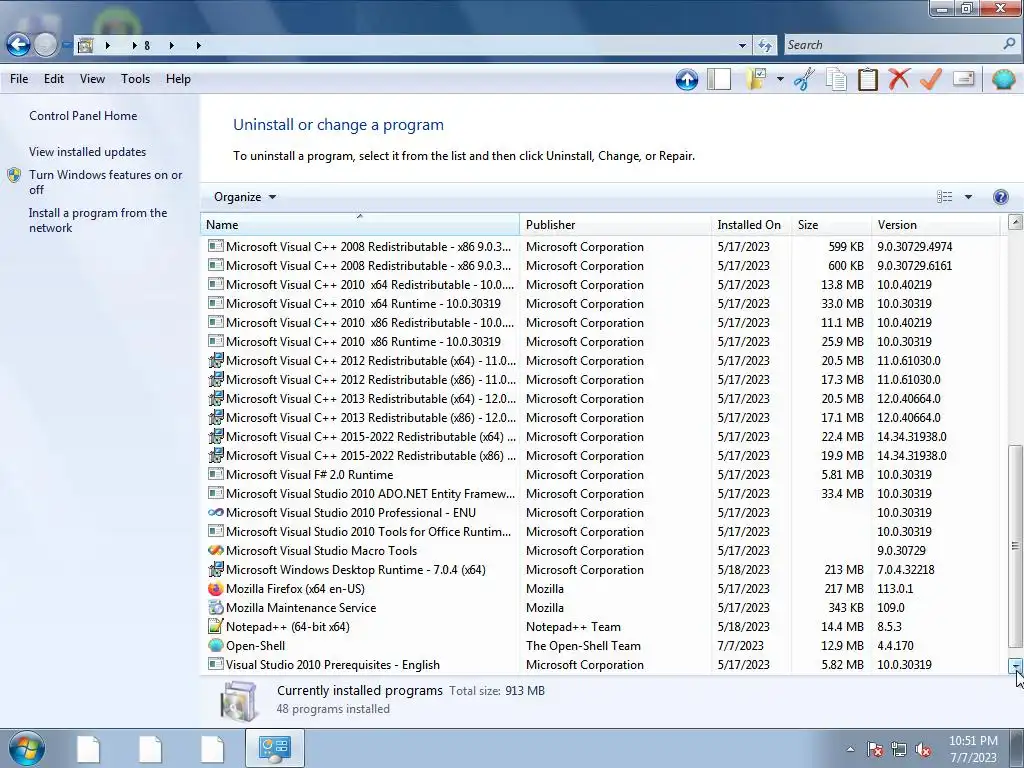Click the Cut scissors toolbar icon
The width and height of the screenshot is (1024, 768).
click(804, 80)
